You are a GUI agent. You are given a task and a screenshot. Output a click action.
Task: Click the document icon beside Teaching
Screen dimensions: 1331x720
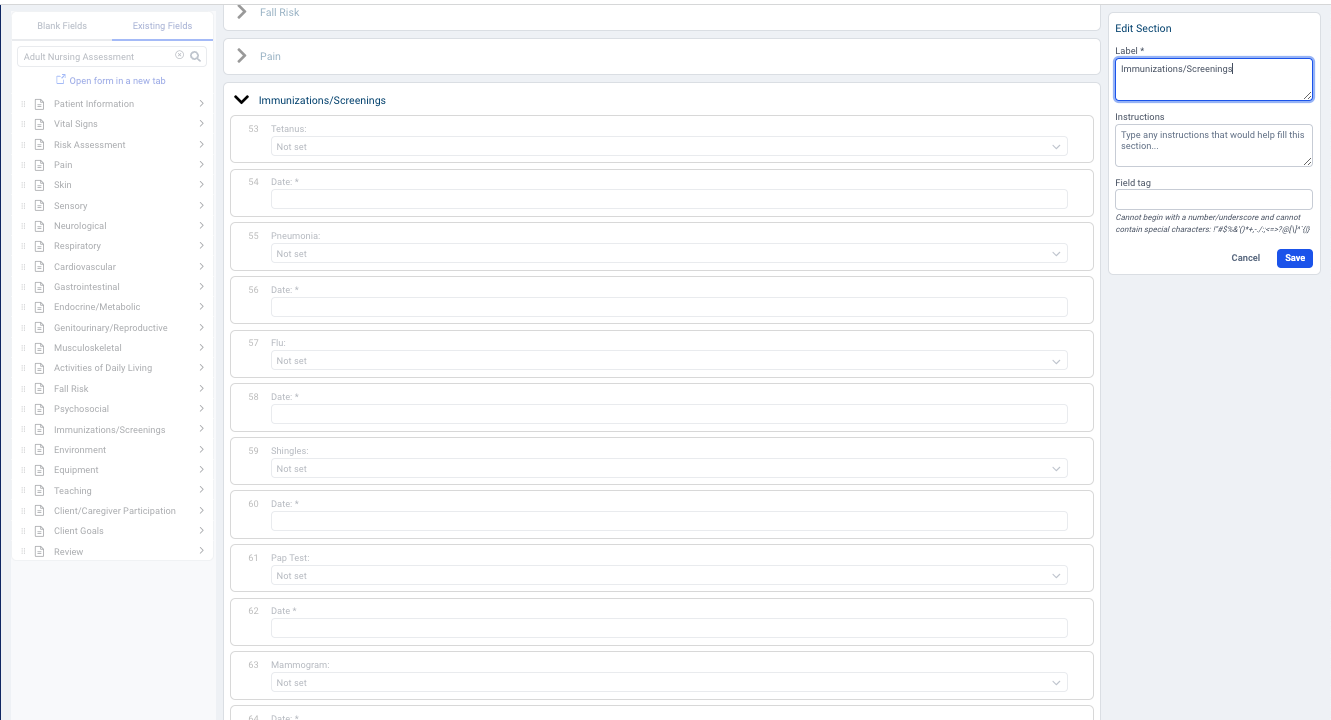click(40, 491)
